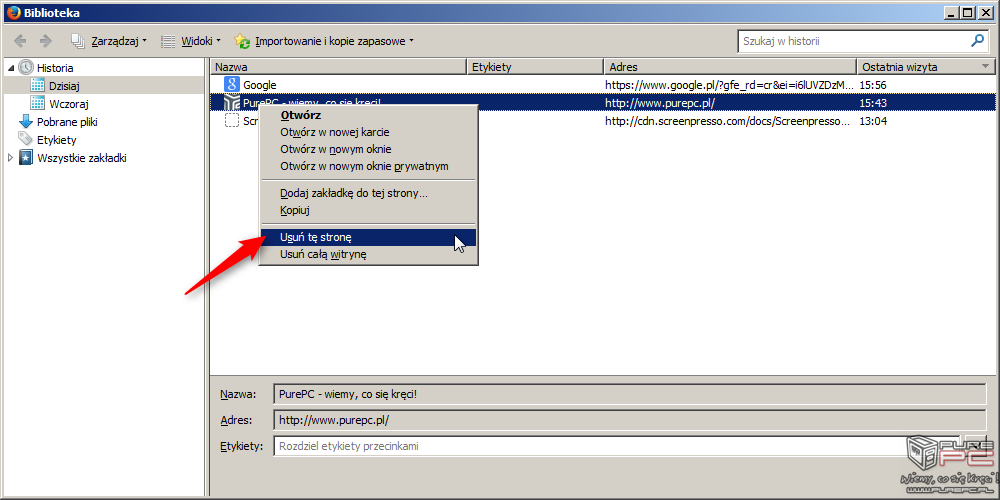The width and height of the screenshot is (1000, 500).
Task: Choose Usuń tę stronę from context menu
Action: [316, 237]
